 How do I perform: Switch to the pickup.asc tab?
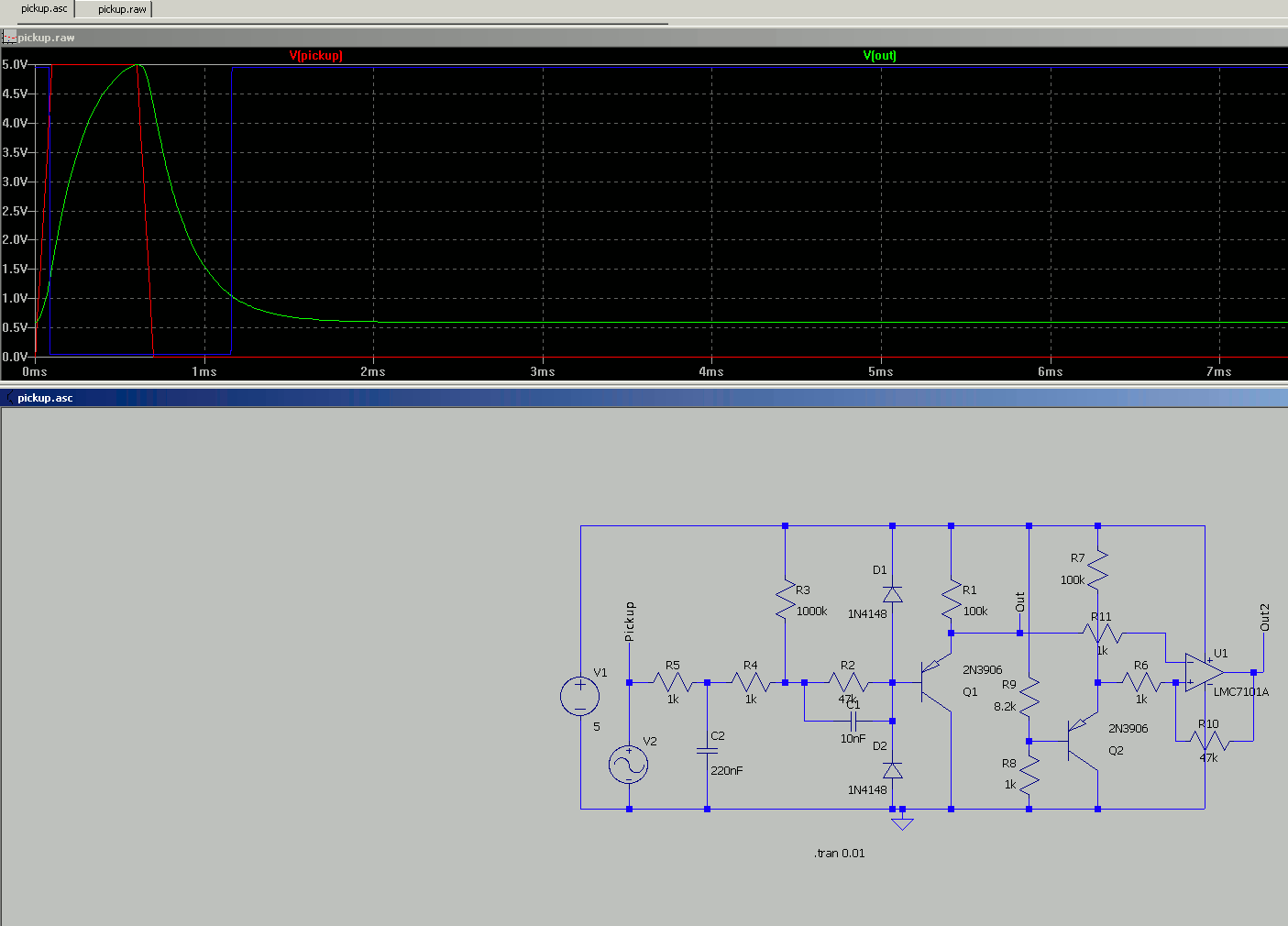point(44,9)
